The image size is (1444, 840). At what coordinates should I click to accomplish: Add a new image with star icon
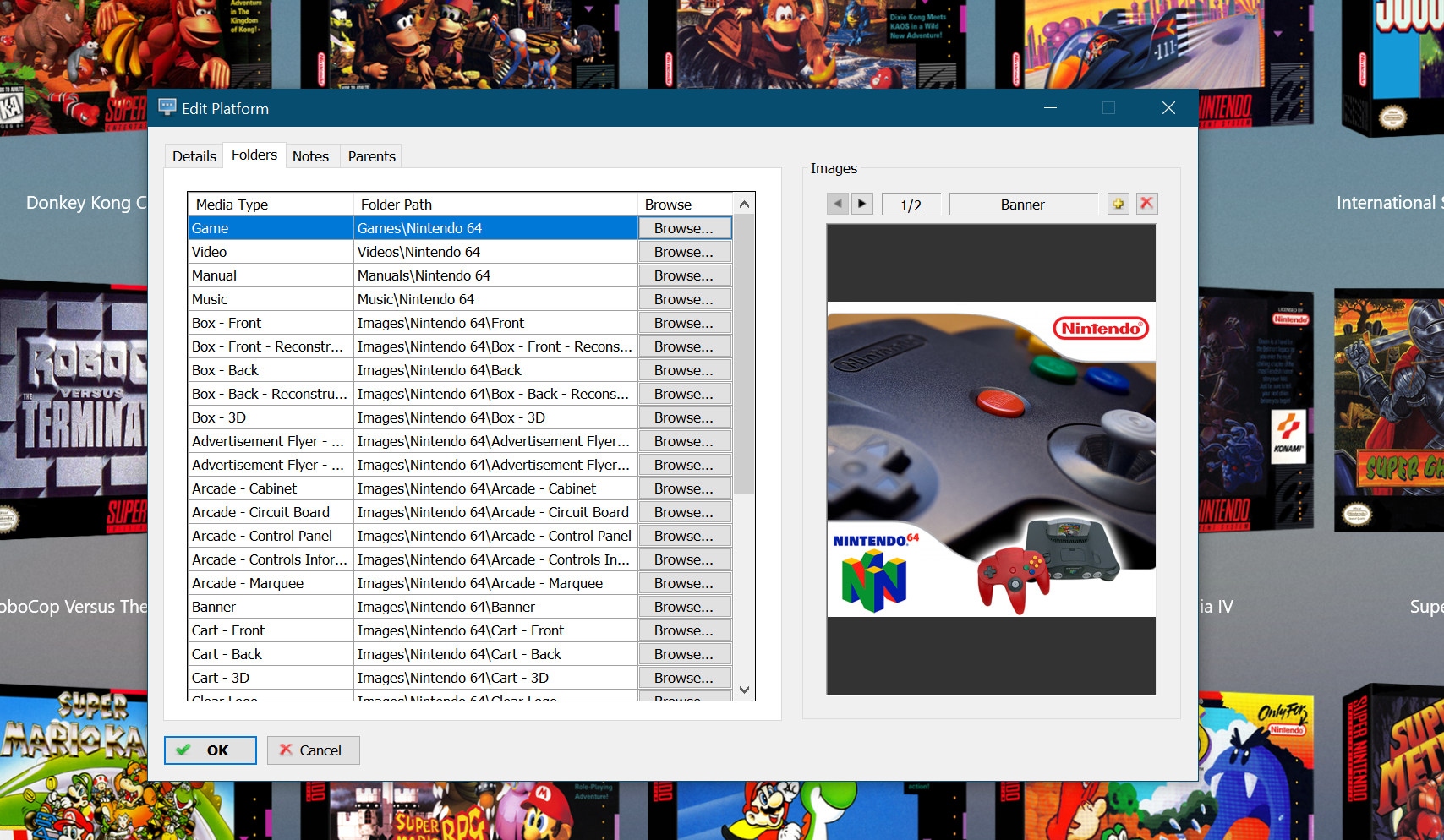pos(1119,204)
